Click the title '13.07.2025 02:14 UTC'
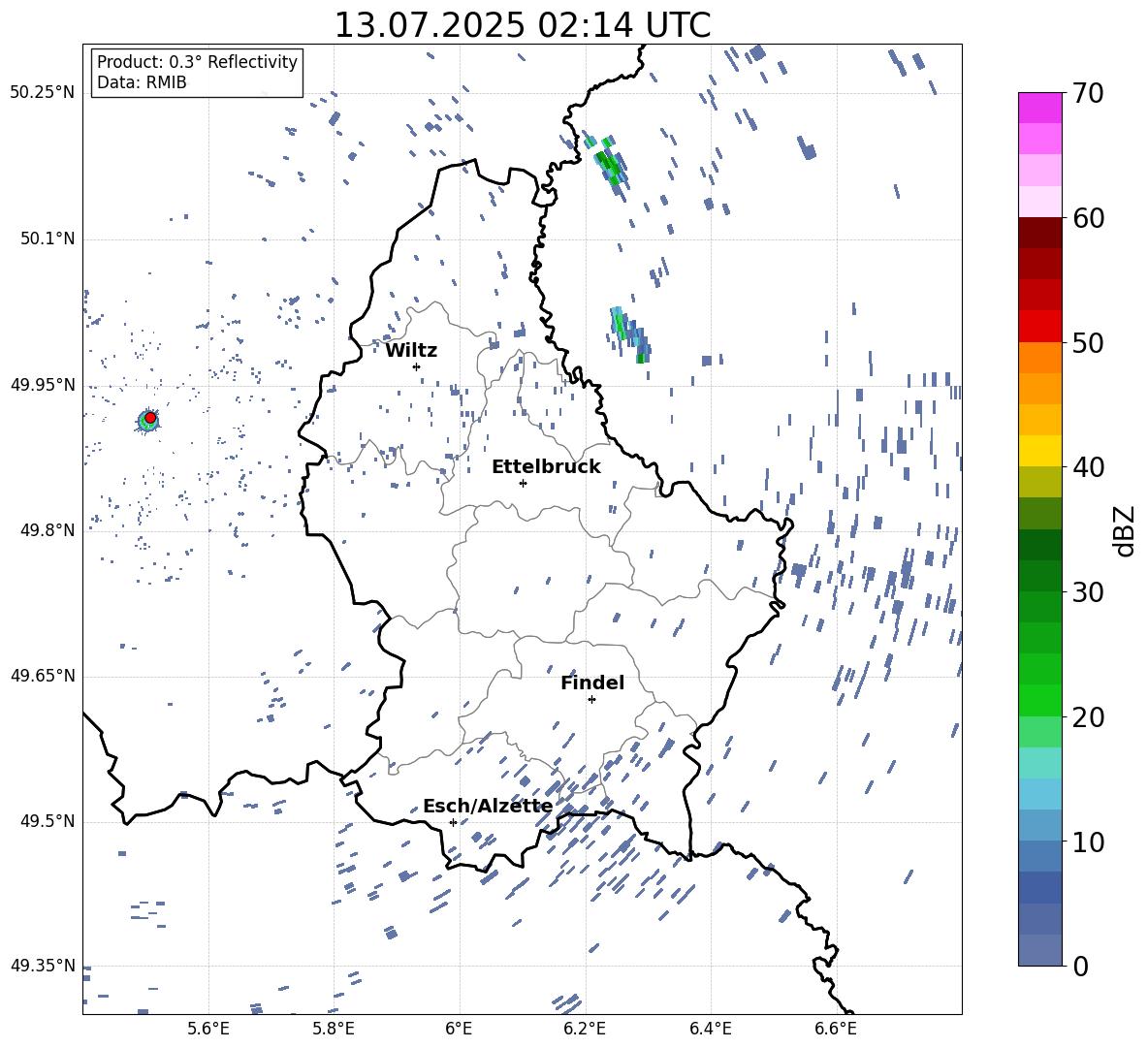1148x1048 pixels. point(523,25)
